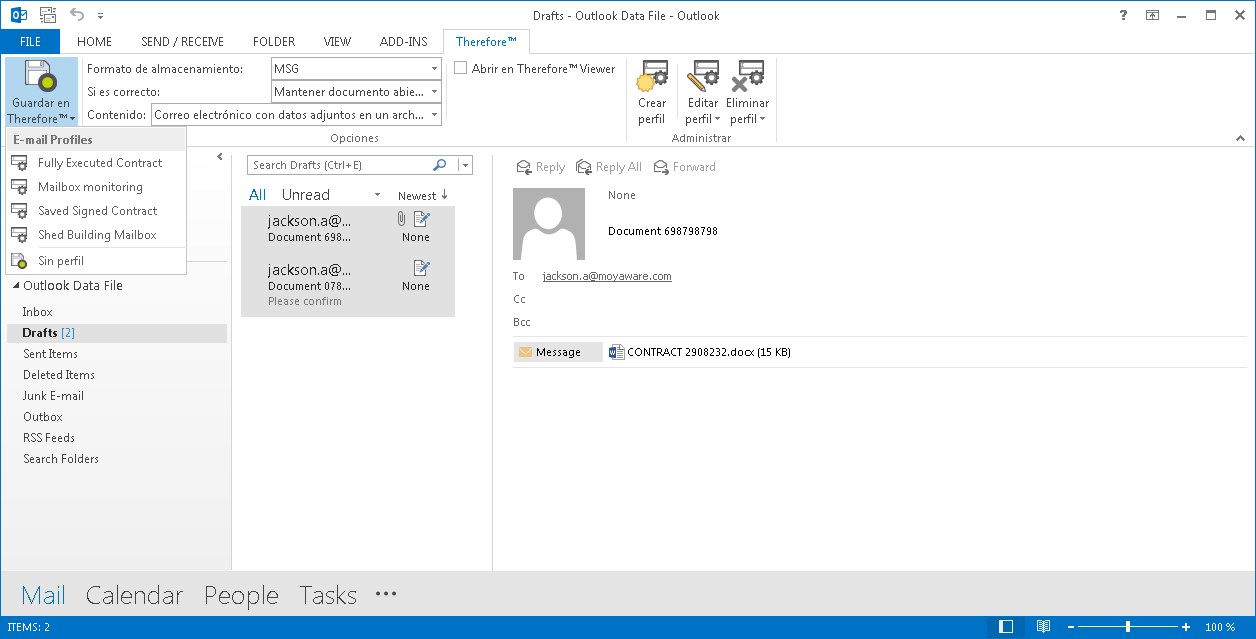Click the Eliminar perfil icon
Viewport: 1256px width, 639px height.
pyautogui.click(x=748, y=77)
